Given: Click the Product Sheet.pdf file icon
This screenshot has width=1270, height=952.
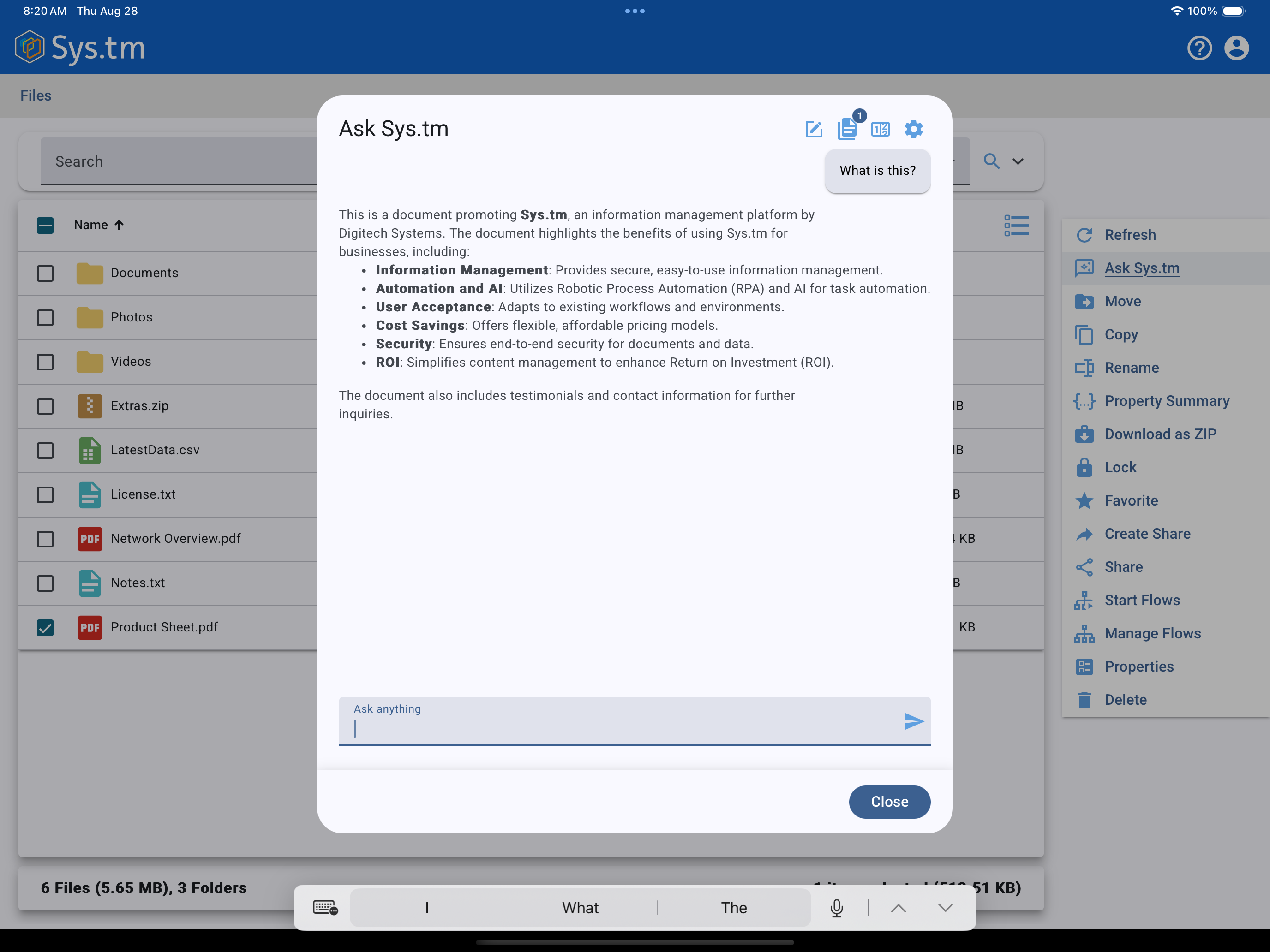Looking at the screenshot, I should point(90,627).
